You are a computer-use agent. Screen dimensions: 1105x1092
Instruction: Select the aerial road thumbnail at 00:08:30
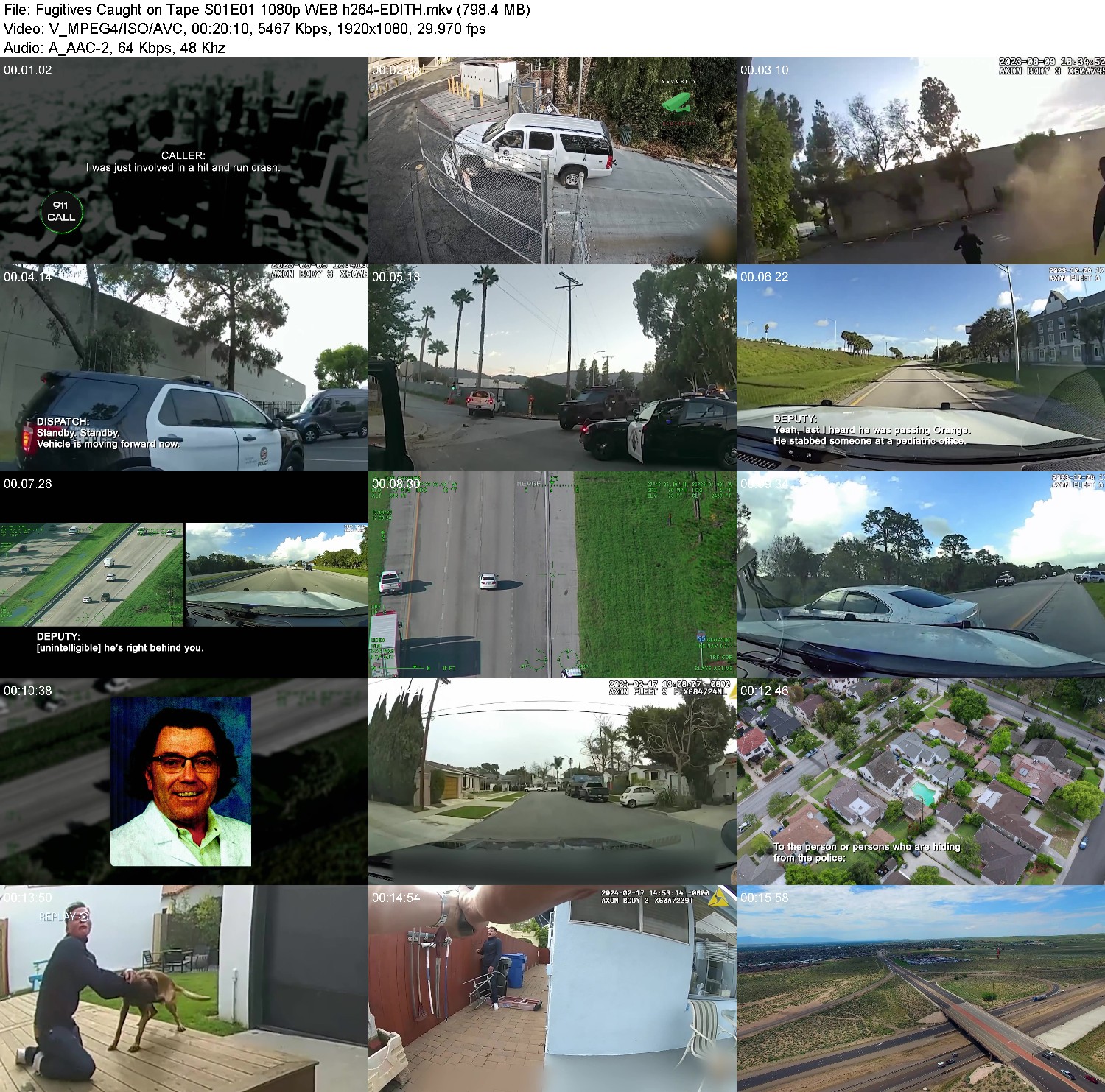[552, 575]
